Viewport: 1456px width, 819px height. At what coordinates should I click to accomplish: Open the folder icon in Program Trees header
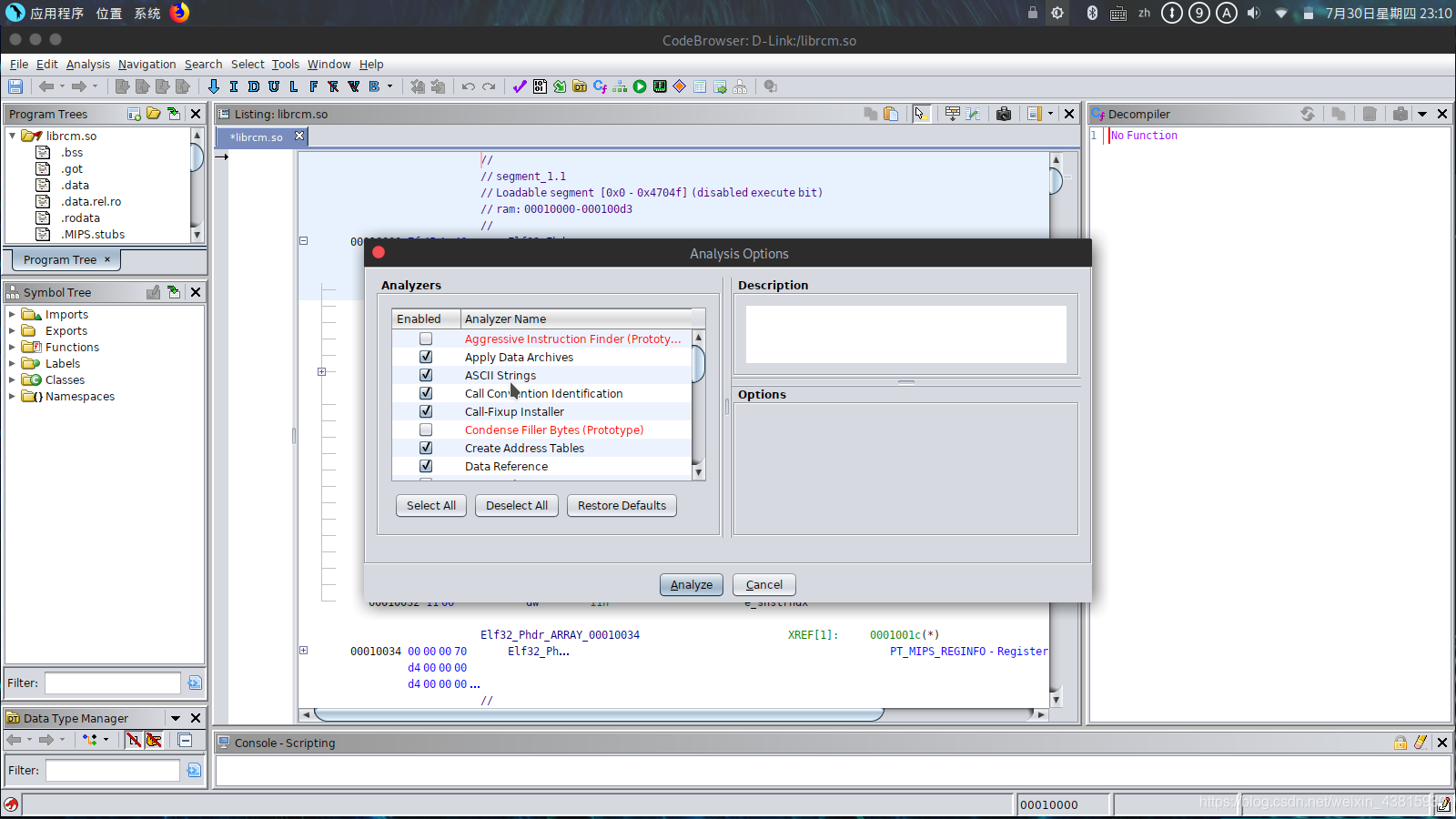[154, 114]
